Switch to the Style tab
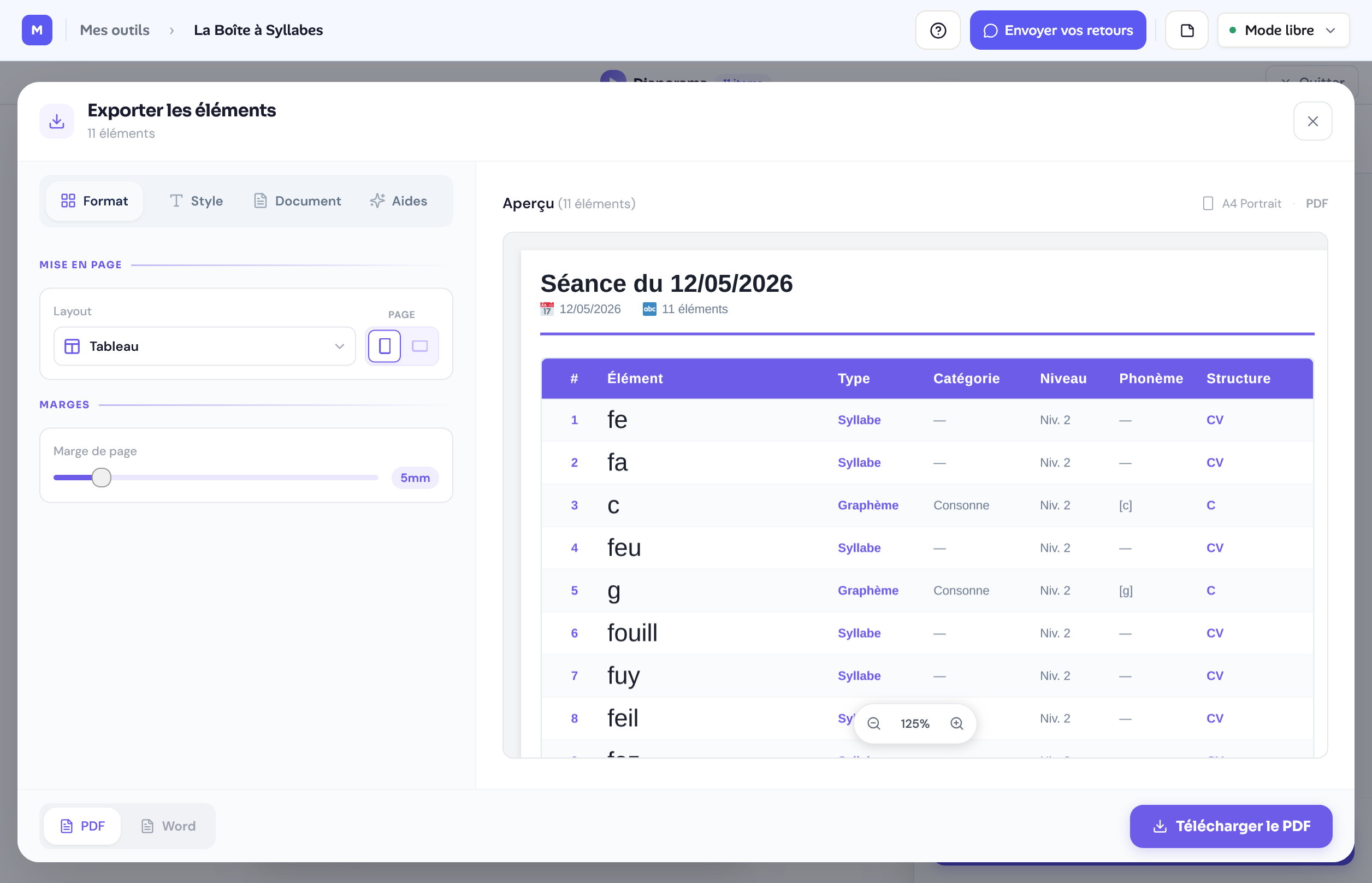The width and height of the screenshot is (1372, 883). tap(197, 201)
